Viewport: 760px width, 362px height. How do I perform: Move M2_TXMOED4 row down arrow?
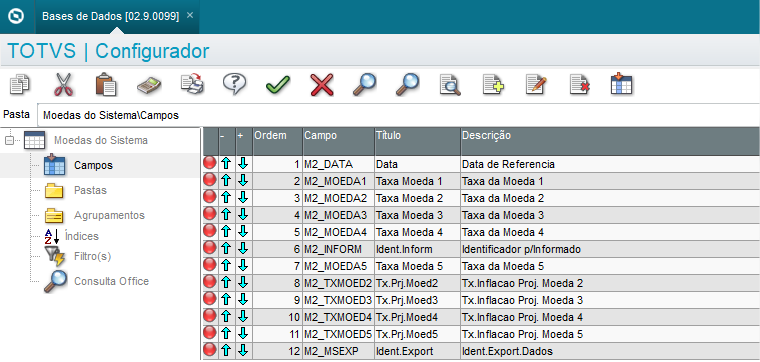point(243,316)
